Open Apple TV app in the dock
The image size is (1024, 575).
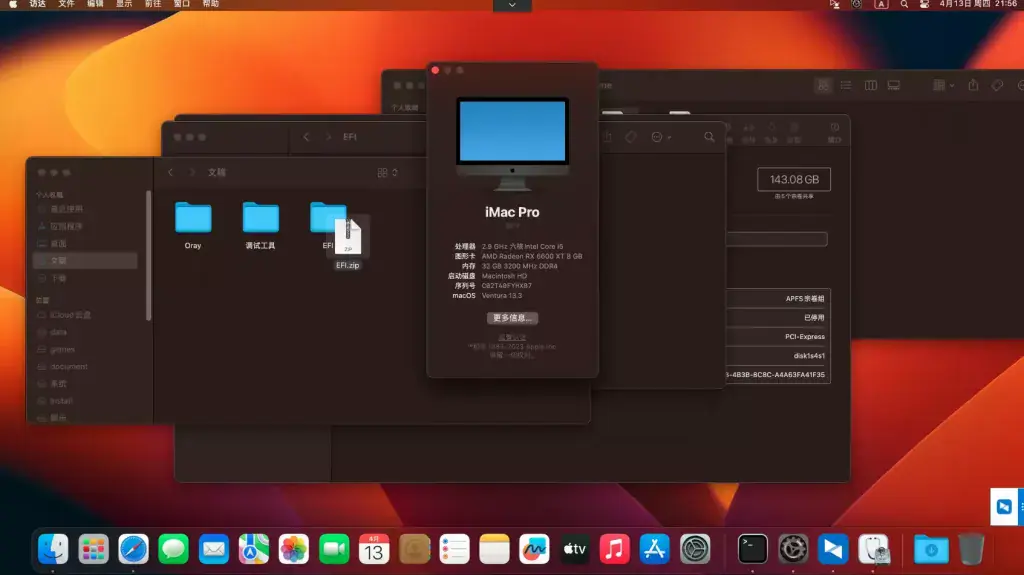[x=575, y=549]
